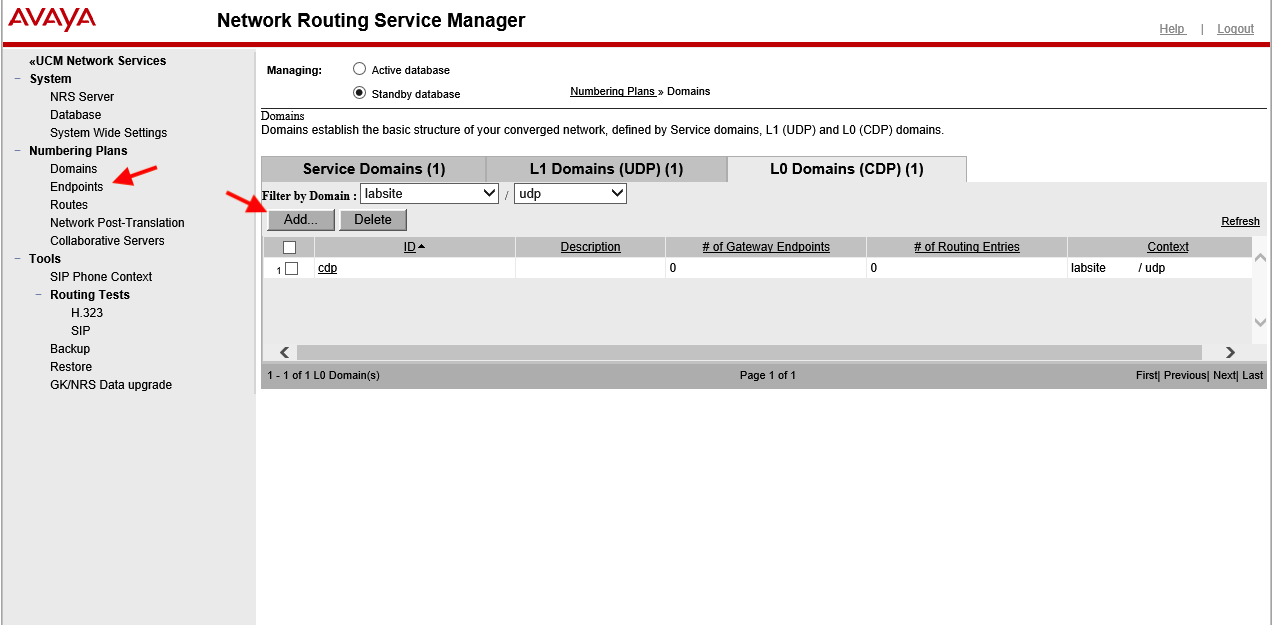The image size is (1273, 625).
Task: Sort by # of Routing Entries
Action: click(967, 247)
